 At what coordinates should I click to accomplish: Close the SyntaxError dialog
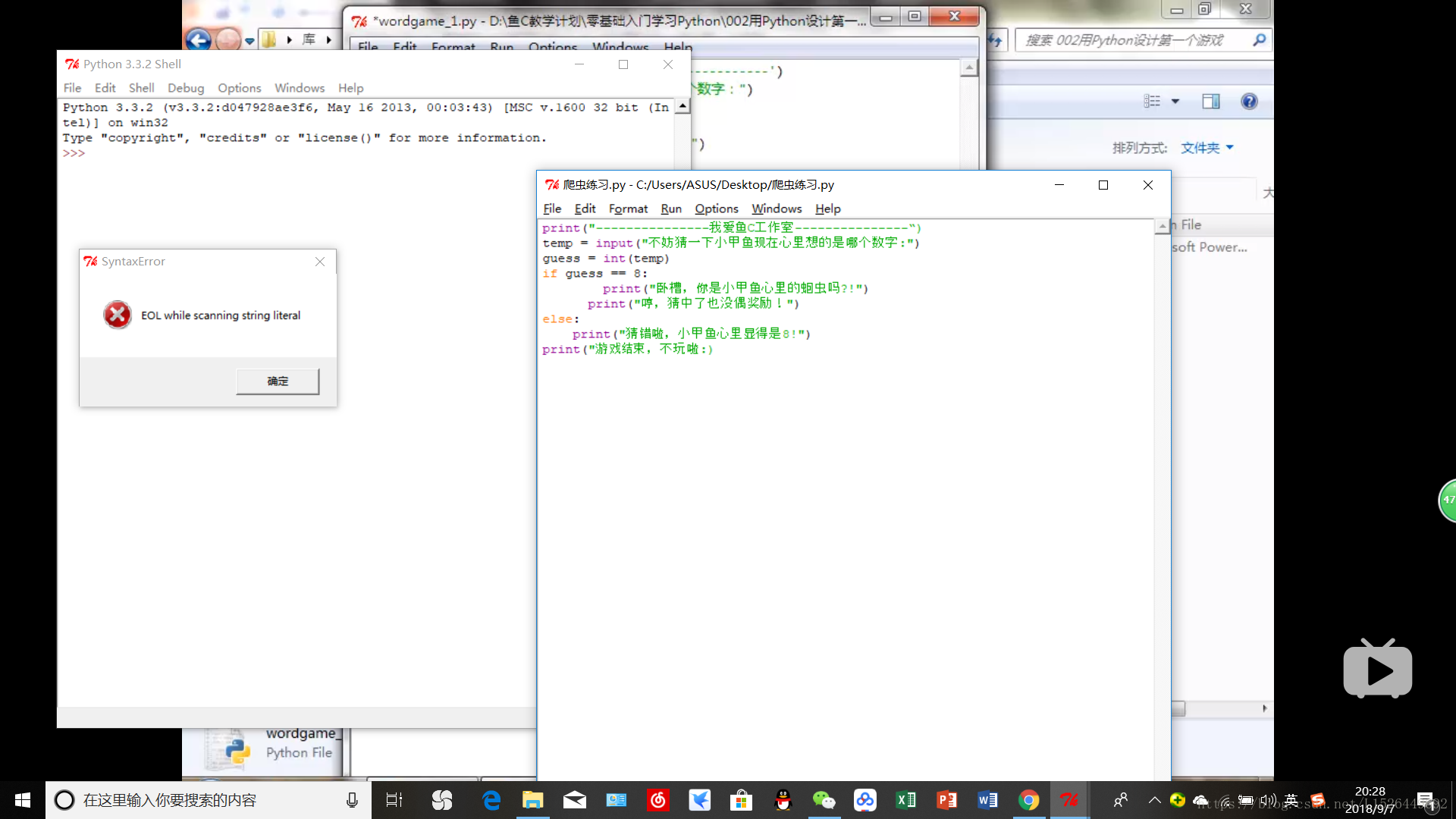(x=320, y=262)
